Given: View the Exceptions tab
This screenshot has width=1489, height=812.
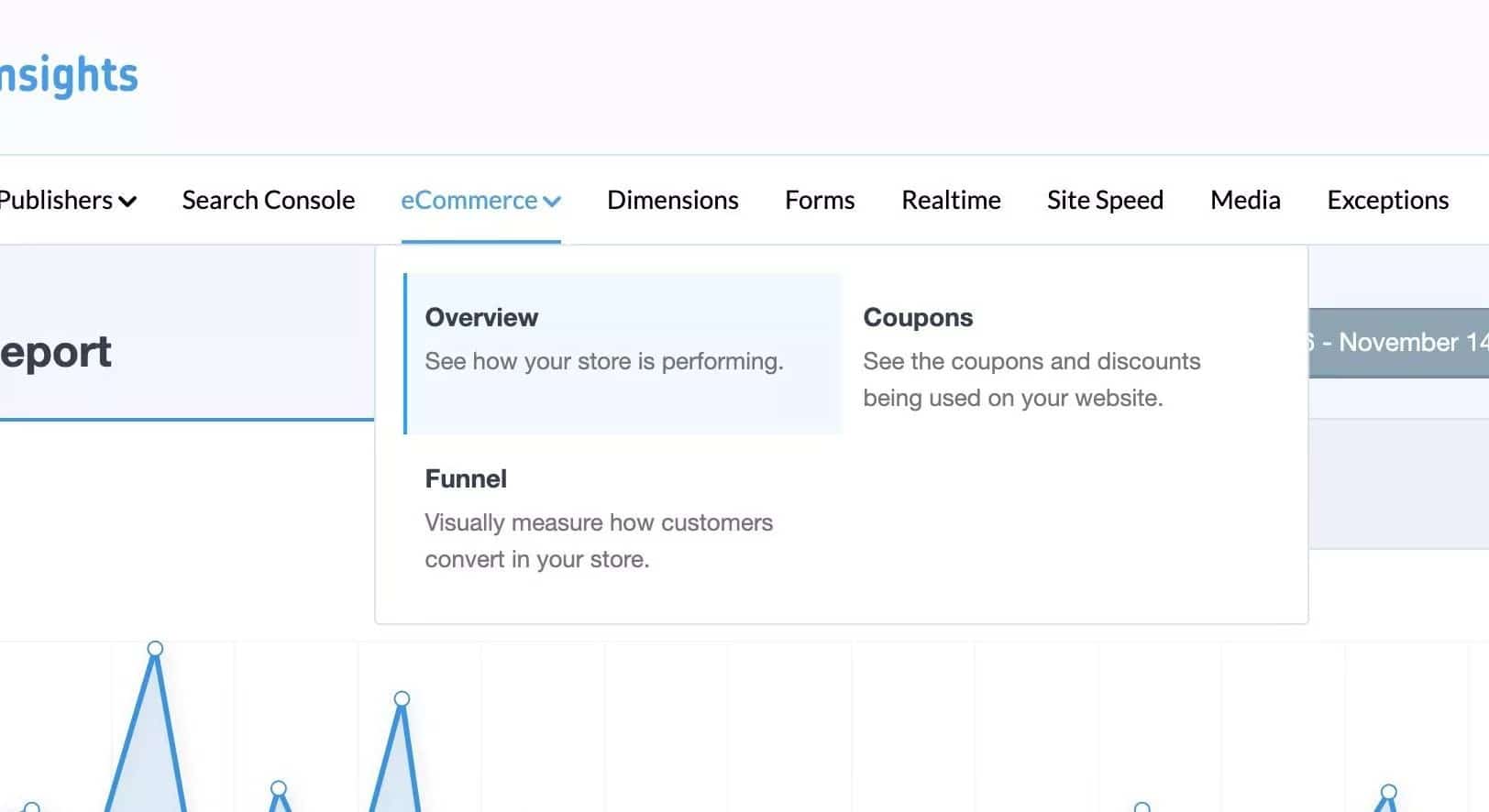Looking at the screenshot, I should coord(1387,200).
